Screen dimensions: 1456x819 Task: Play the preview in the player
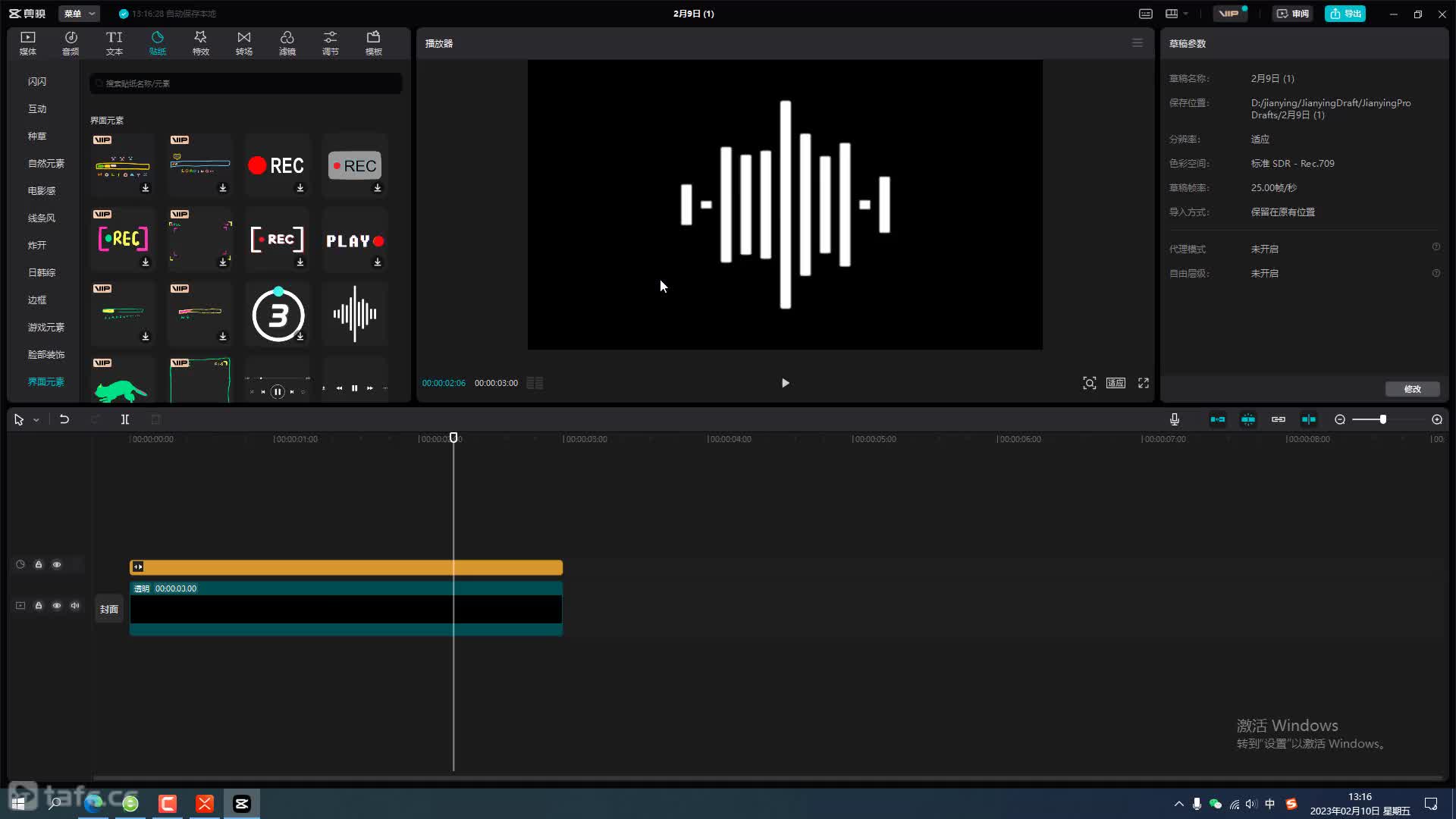[x=785, y=383]
